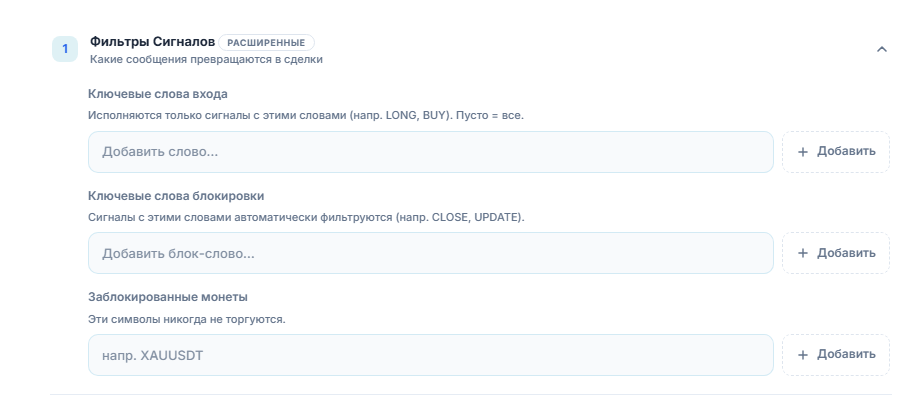
Task: Focus the Добавить слово... input field
Action: click(x=430, y=152)
